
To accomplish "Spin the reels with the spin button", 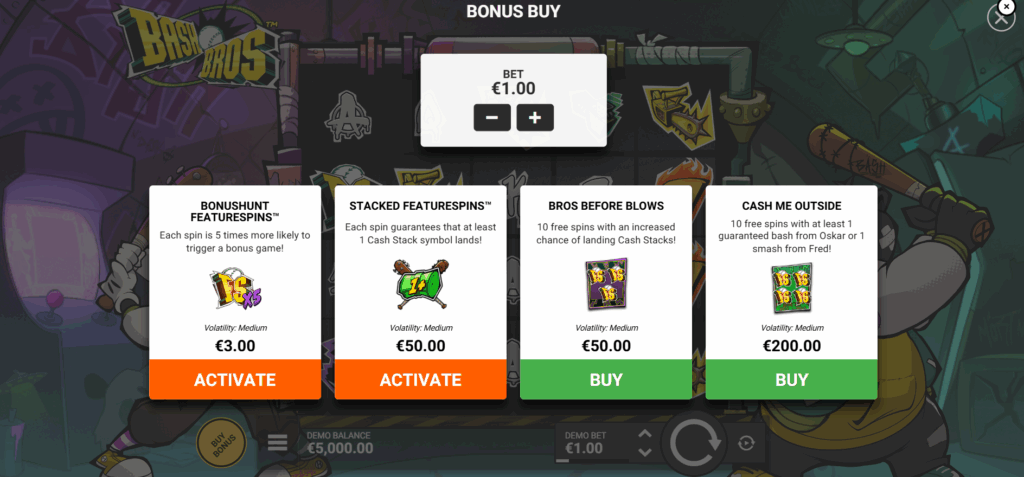I will [695, 444].
